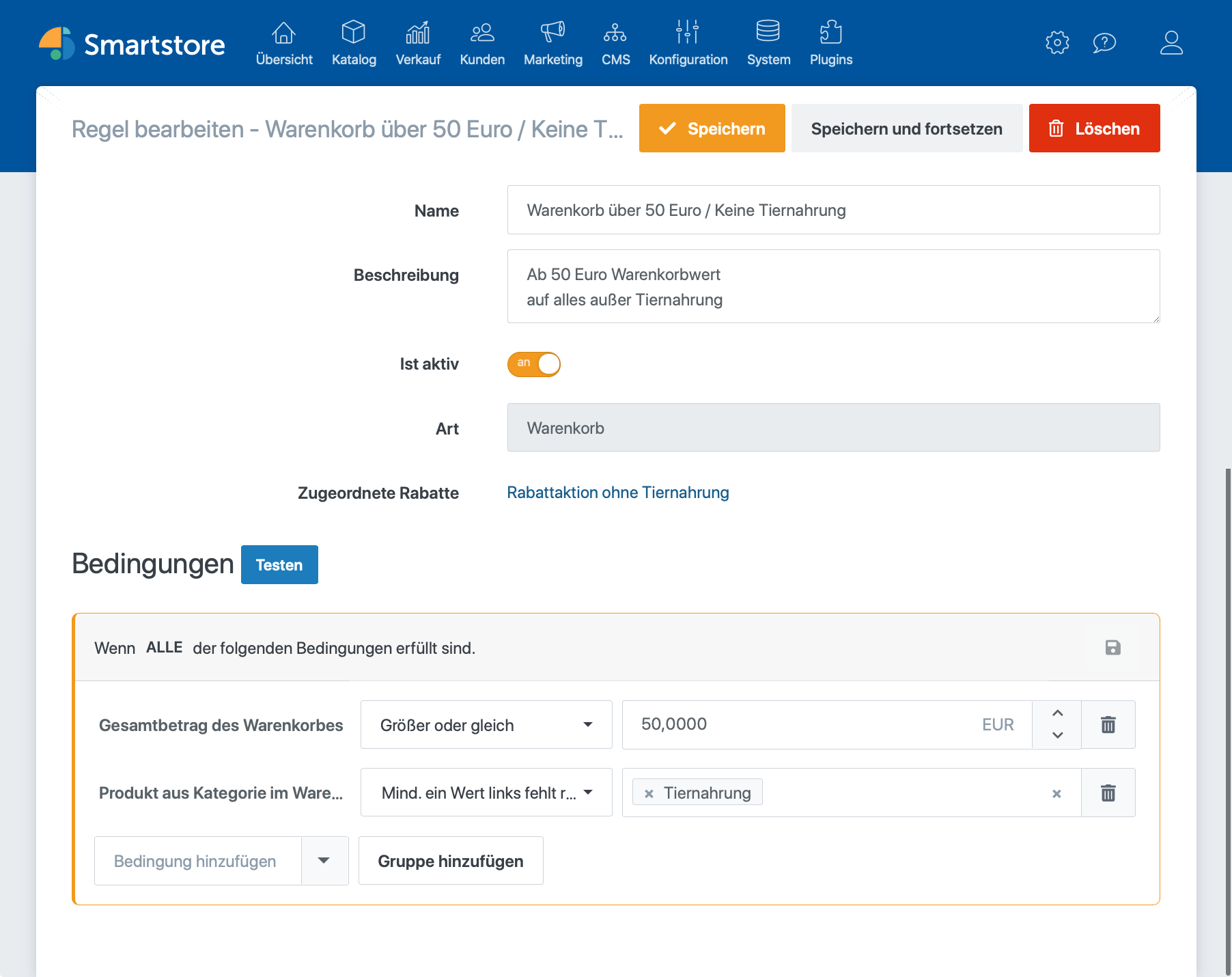Image resolution: width=1232 pixels, height=977 pixels.
Task: Increase the cart total amount with up arrow
Action: [1057, 713]
